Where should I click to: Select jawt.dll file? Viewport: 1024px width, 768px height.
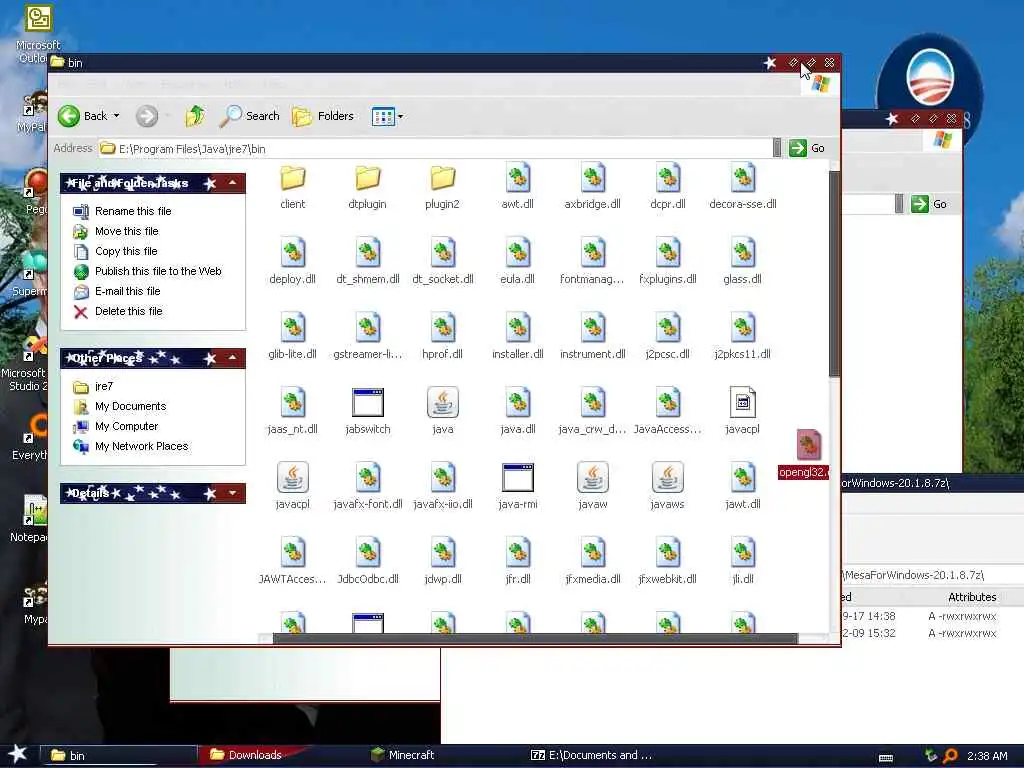point(743,487)
